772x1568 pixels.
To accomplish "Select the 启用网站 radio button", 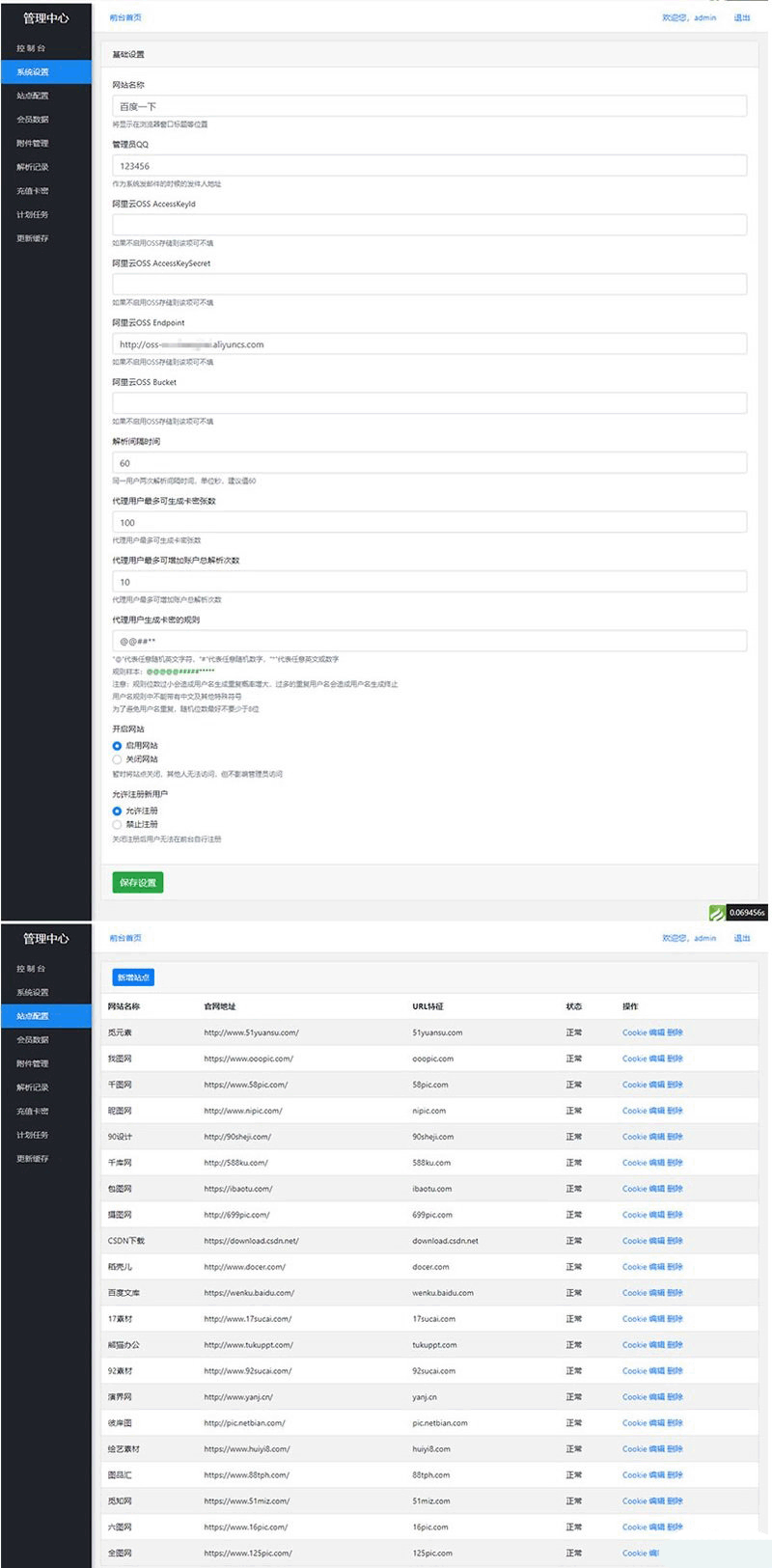I will pyautogui.click(x=118, y=746).
